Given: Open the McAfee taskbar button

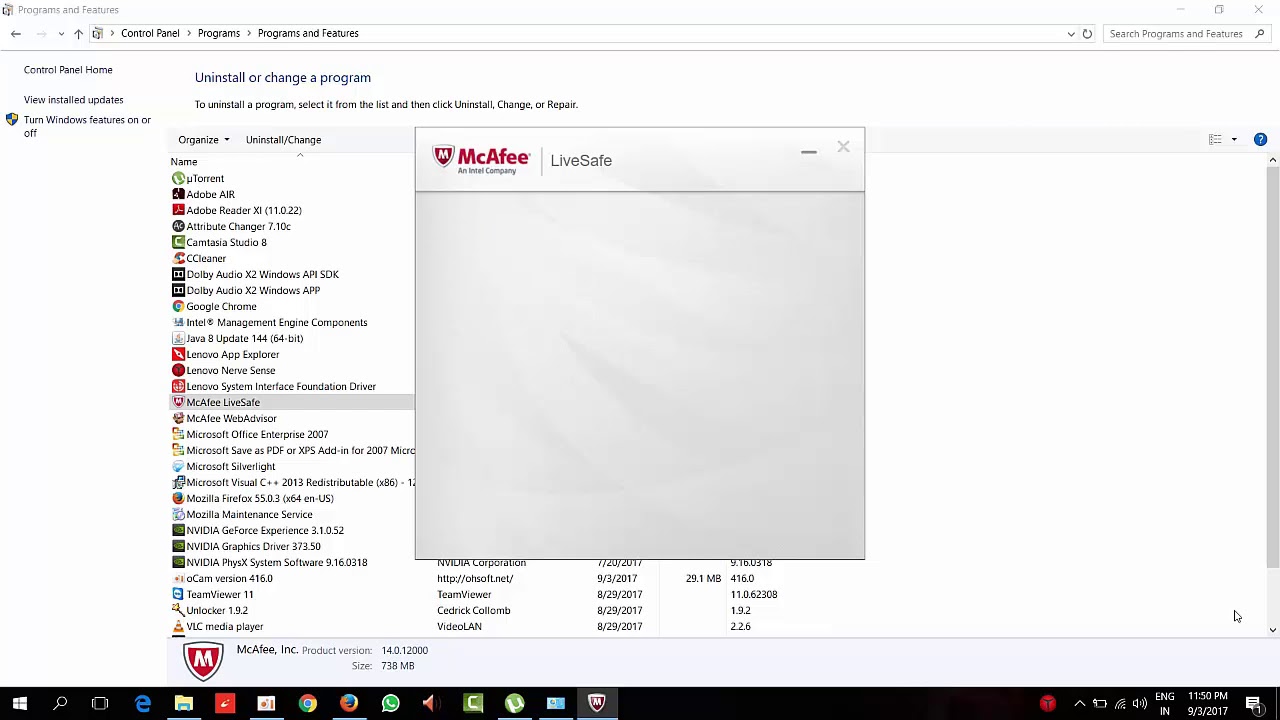Looking at the screenshot, I should coord(597,703).
